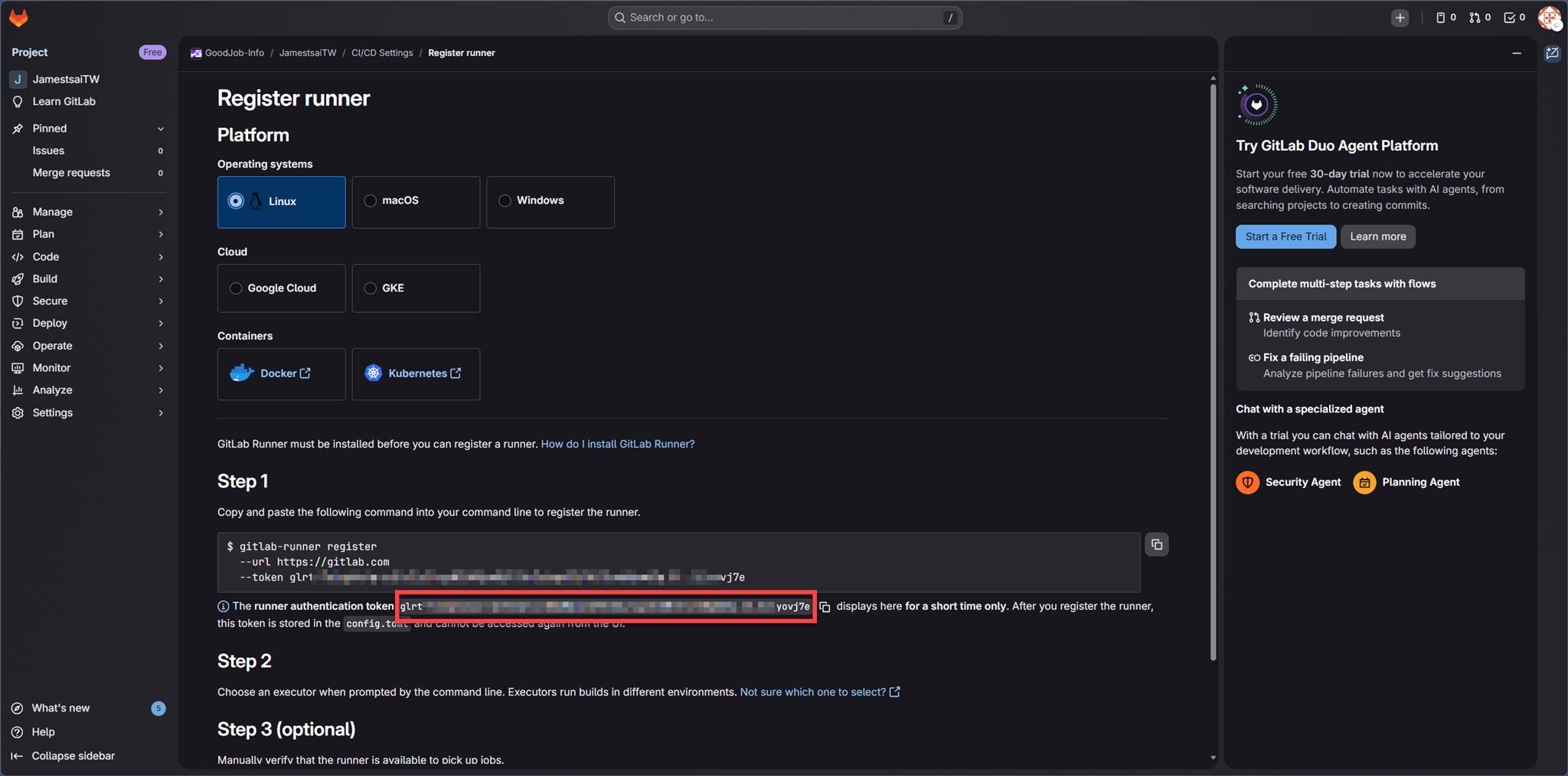
Task: Copy the runner authentication token
Action: coord(825,607)
